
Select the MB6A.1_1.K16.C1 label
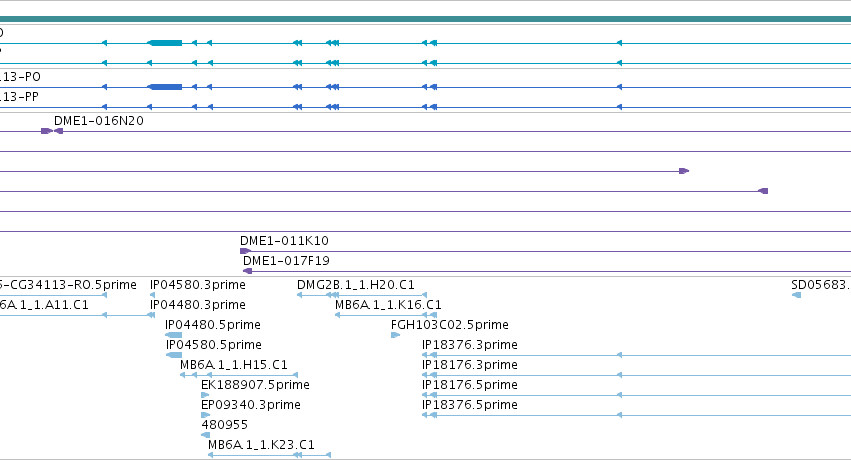point(388,305)
